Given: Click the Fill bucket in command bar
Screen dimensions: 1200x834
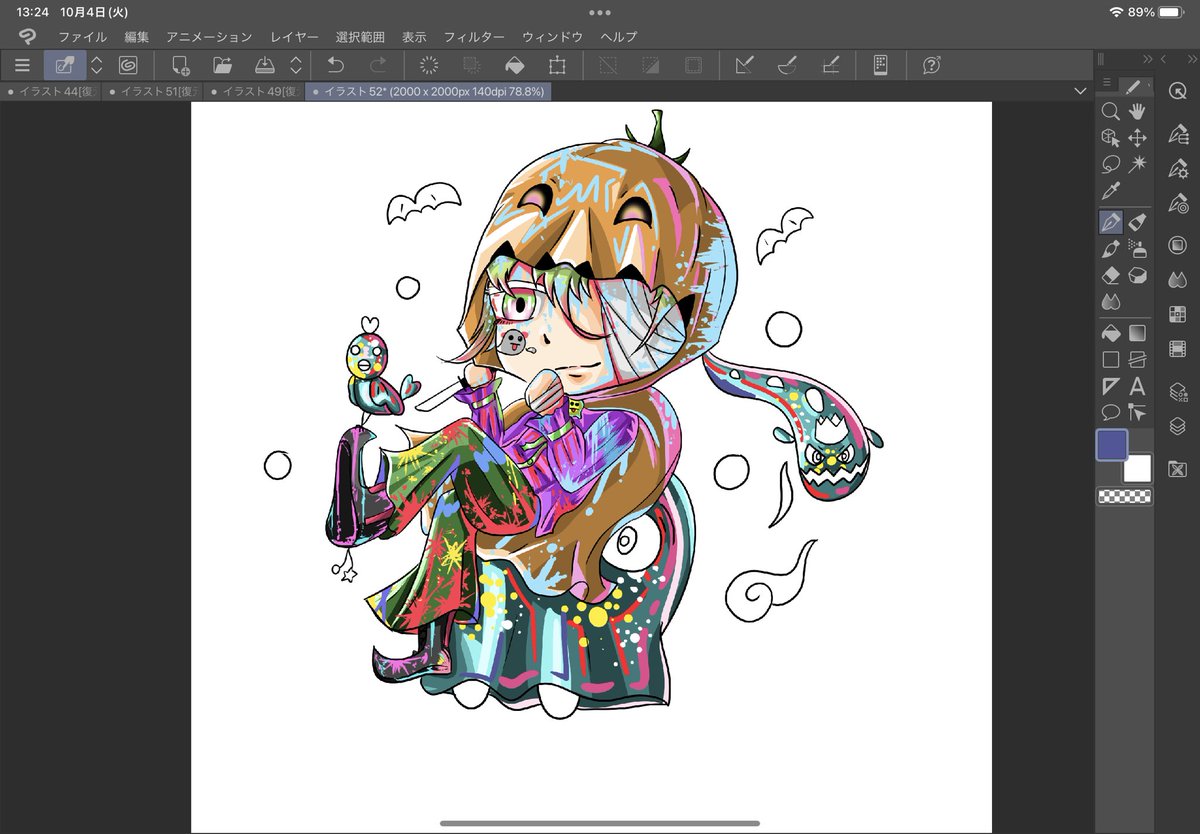Looking at the screenshot, I should coord(514,65).
